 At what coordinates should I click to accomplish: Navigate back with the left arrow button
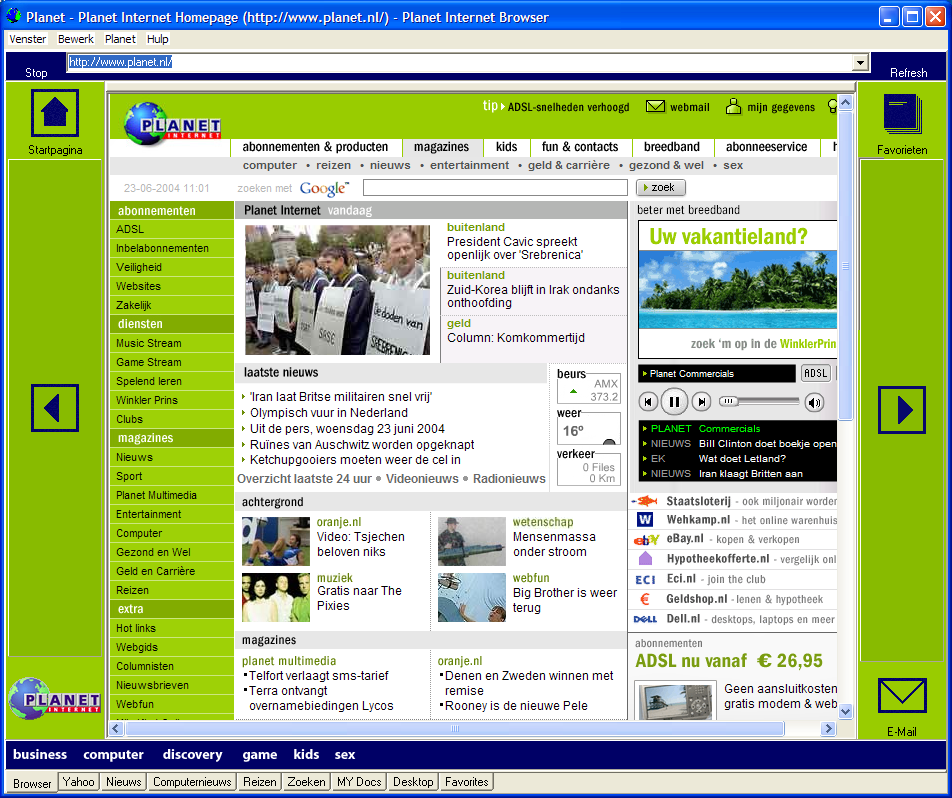[55, 408]
